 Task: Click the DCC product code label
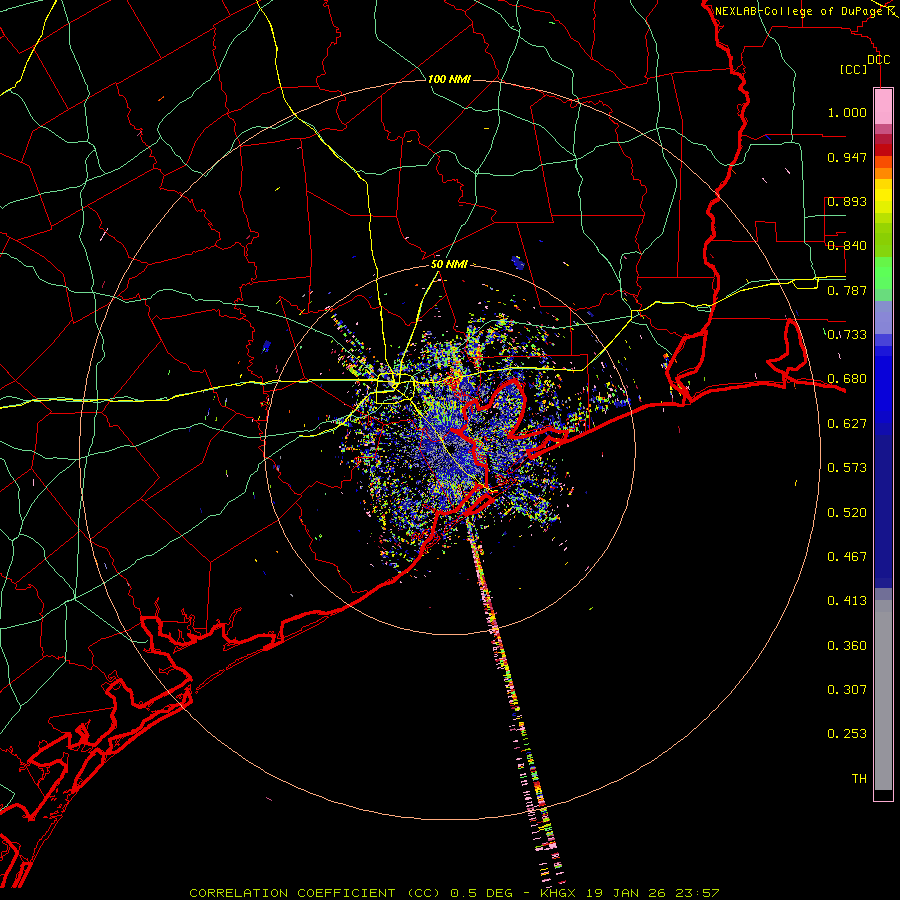coord(878,60)
